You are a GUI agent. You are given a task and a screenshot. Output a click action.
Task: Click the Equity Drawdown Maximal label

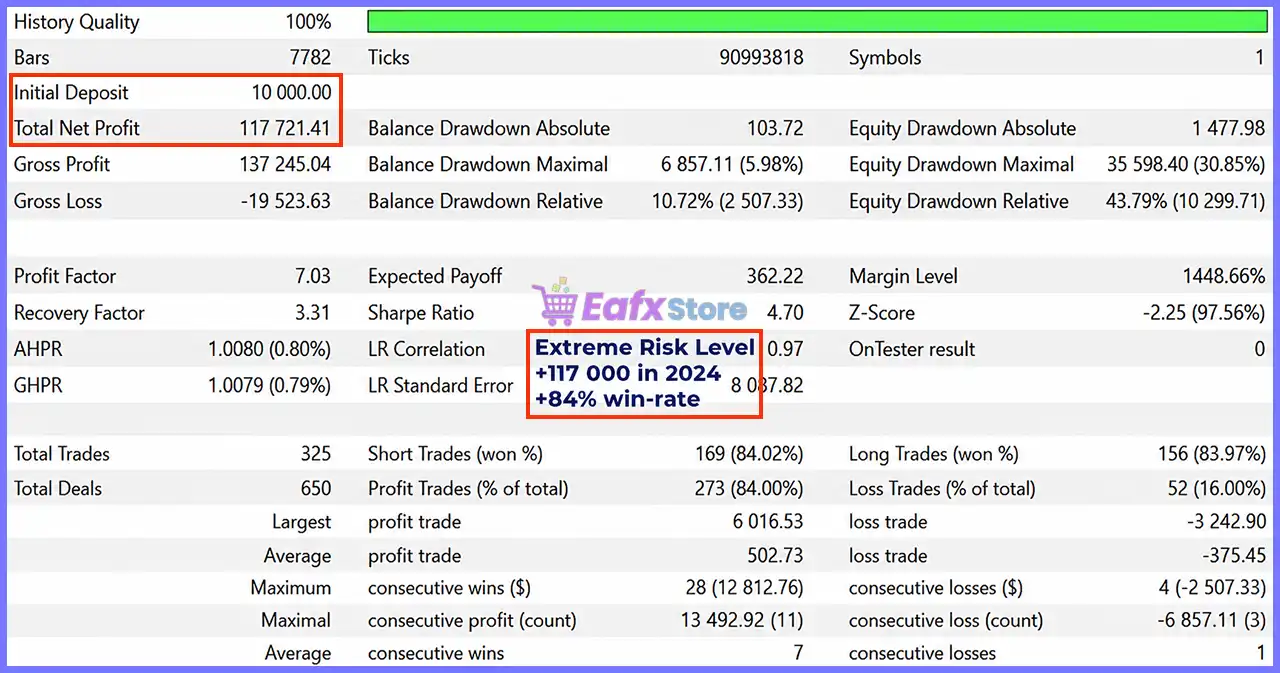962,165
